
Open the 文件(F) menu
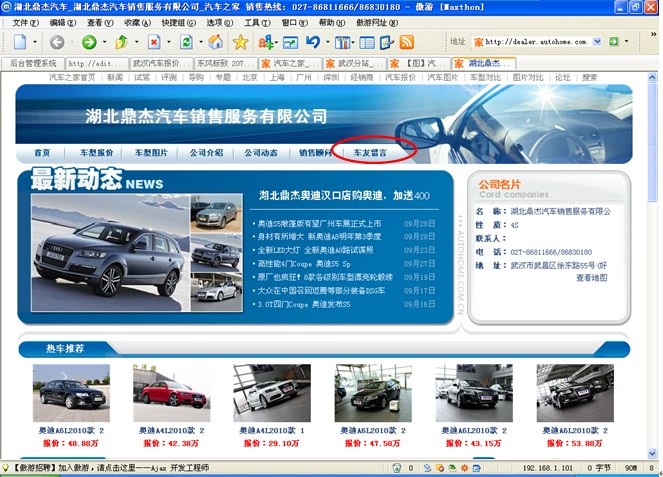25,22
